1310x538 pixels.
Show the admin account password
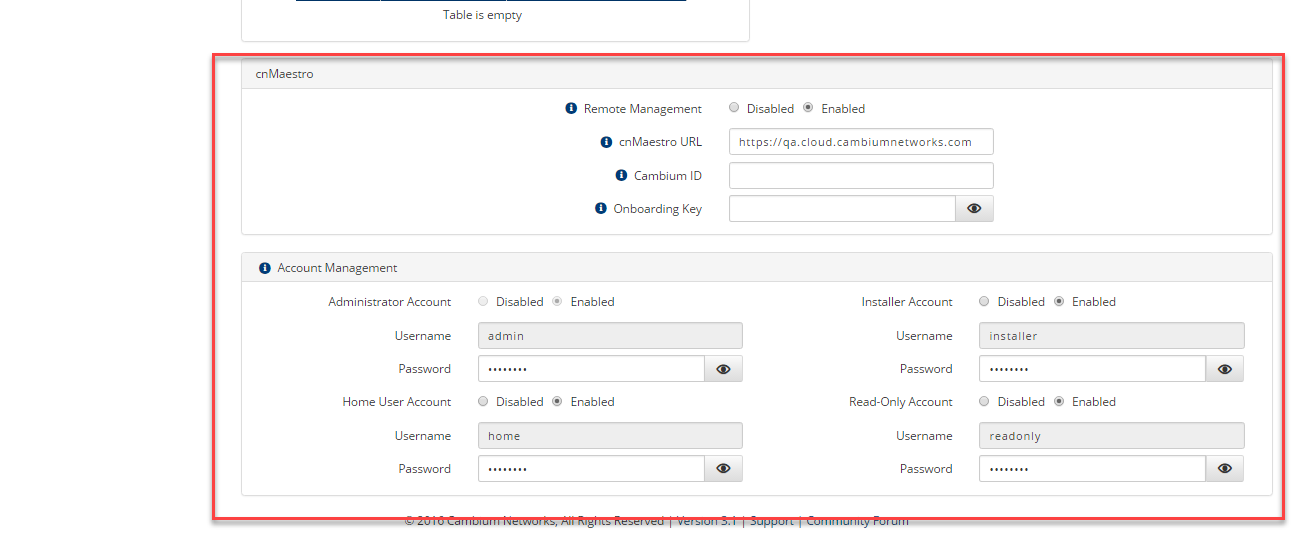[x=723, y=369]
